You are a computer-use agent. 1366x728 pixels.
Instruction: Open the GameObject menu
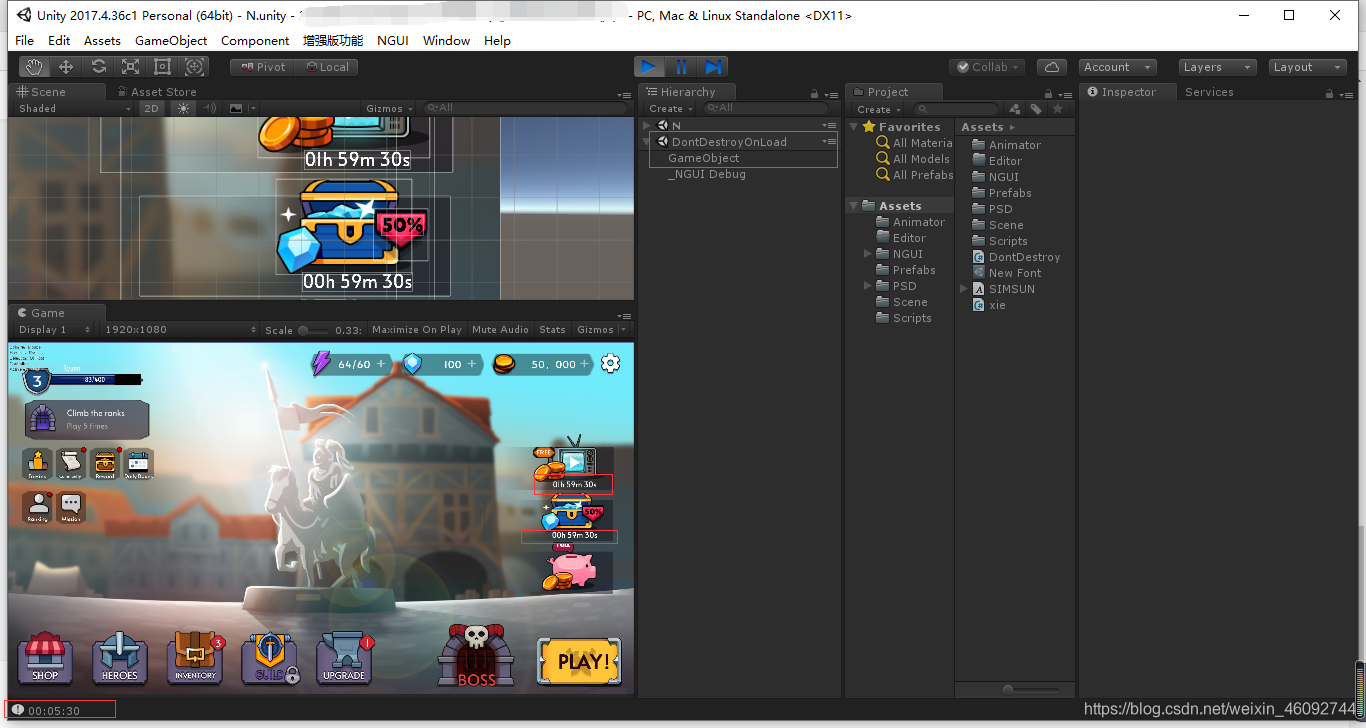[171, 40]
